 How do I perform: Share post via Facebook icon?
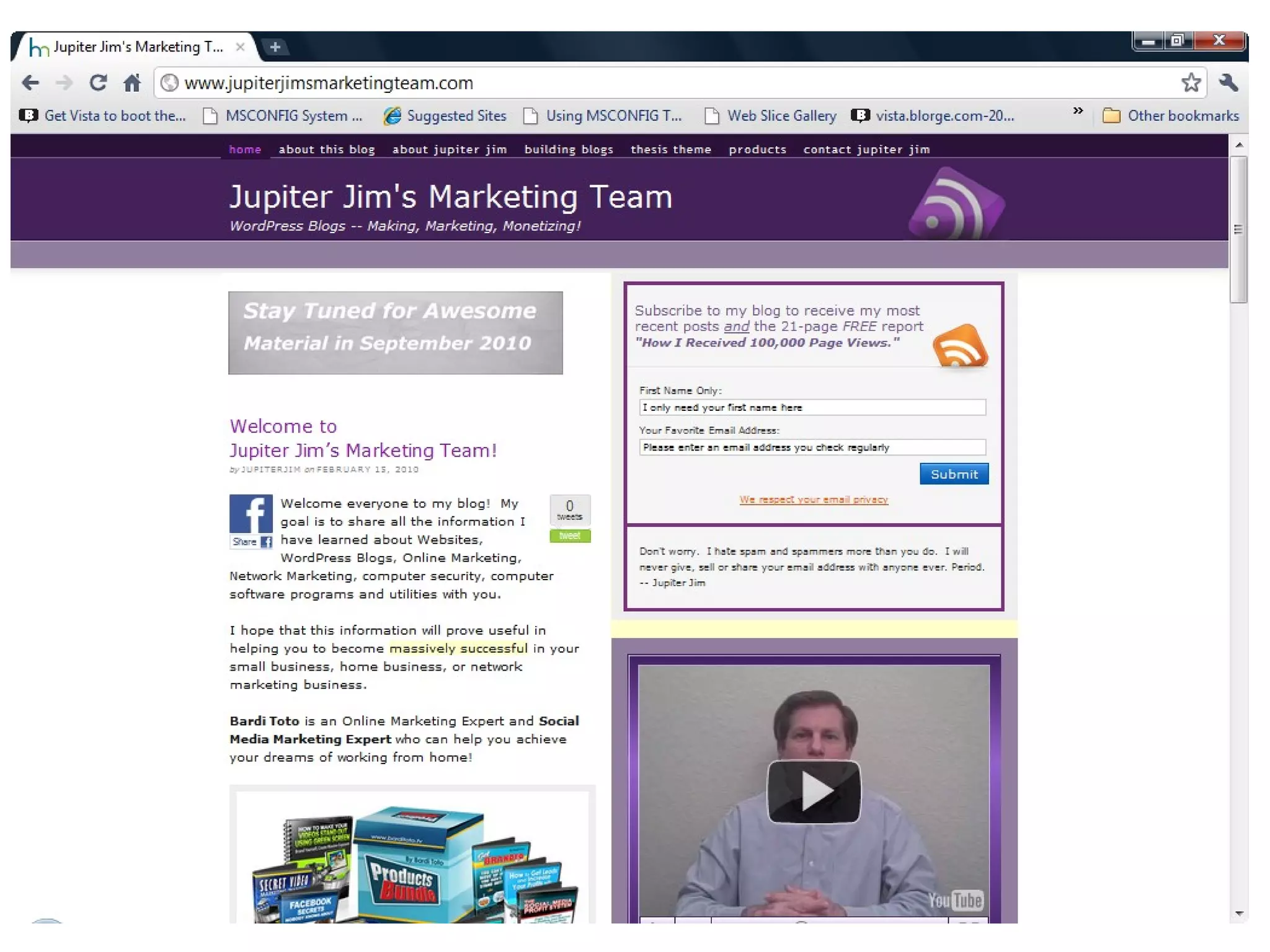(251, 514)
